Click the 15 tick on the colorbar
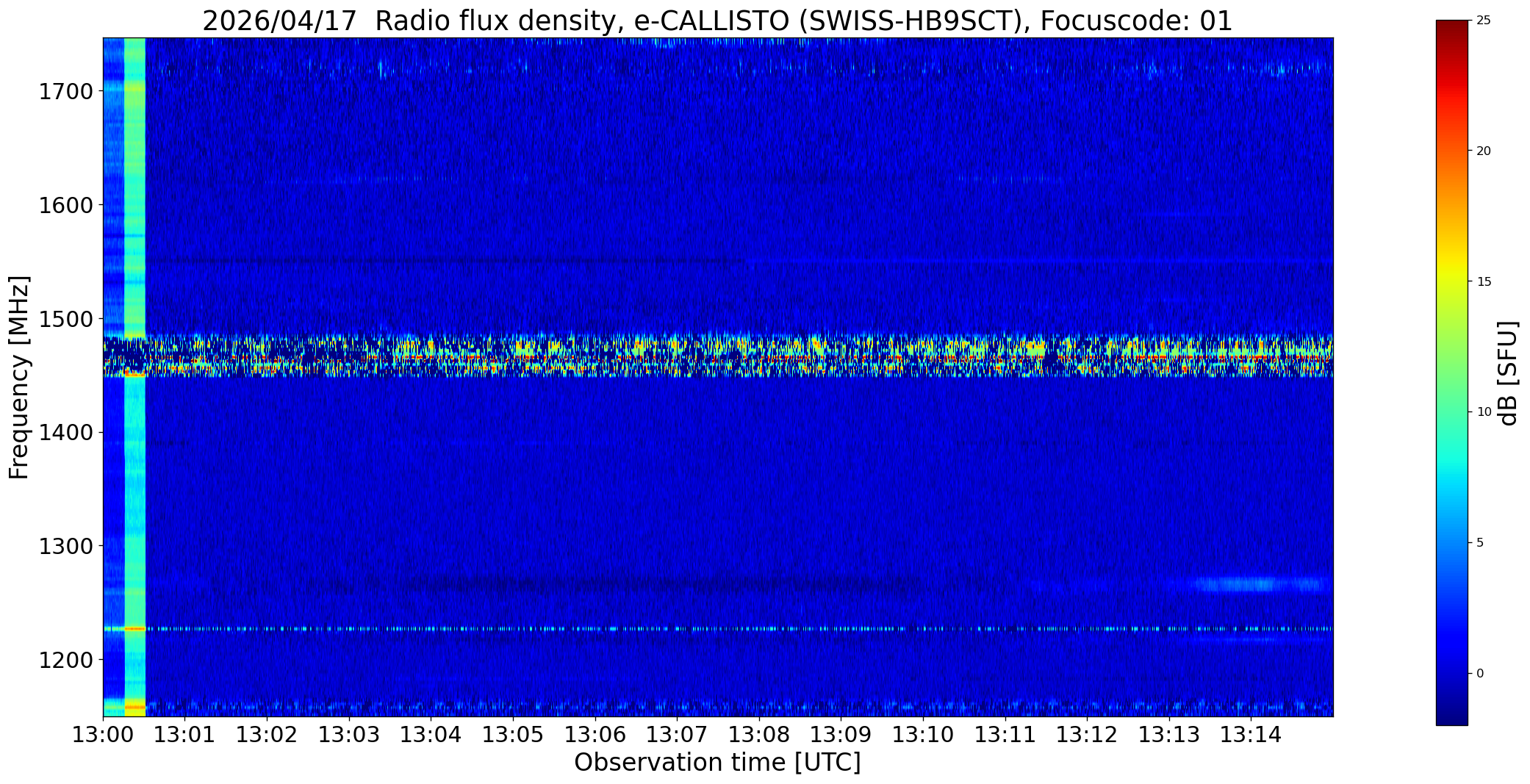 tap(1483, 281)
